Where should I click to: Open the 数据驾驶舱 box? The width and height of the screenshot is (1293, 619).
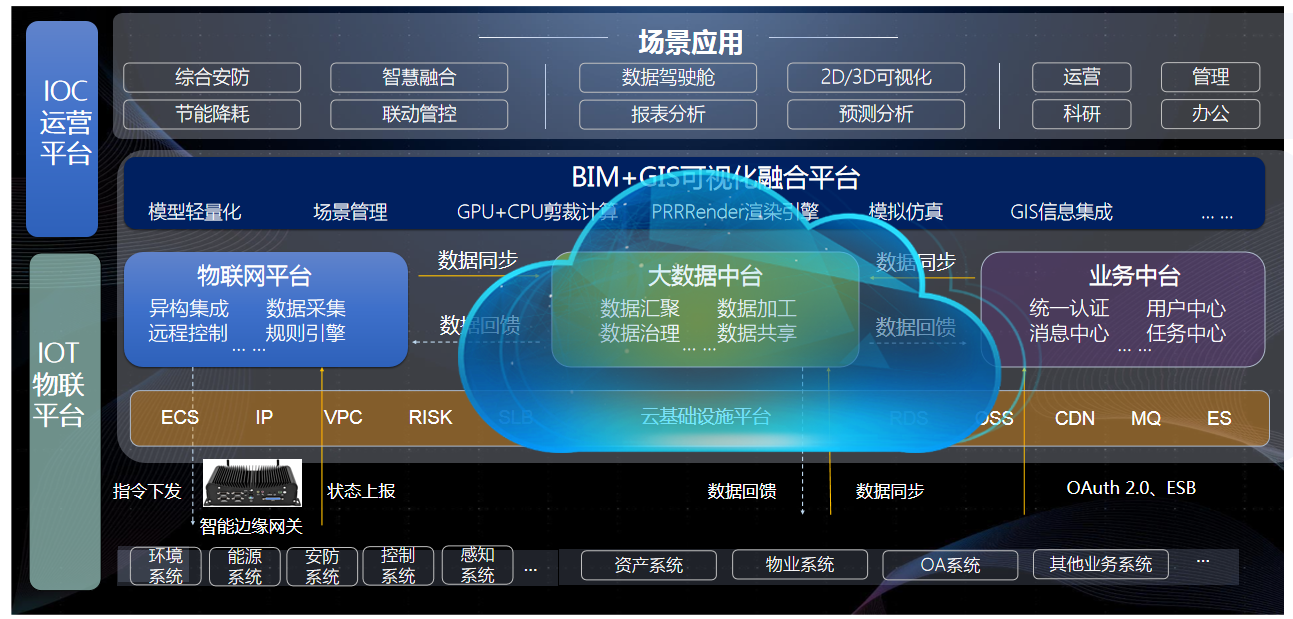point(668,77)
